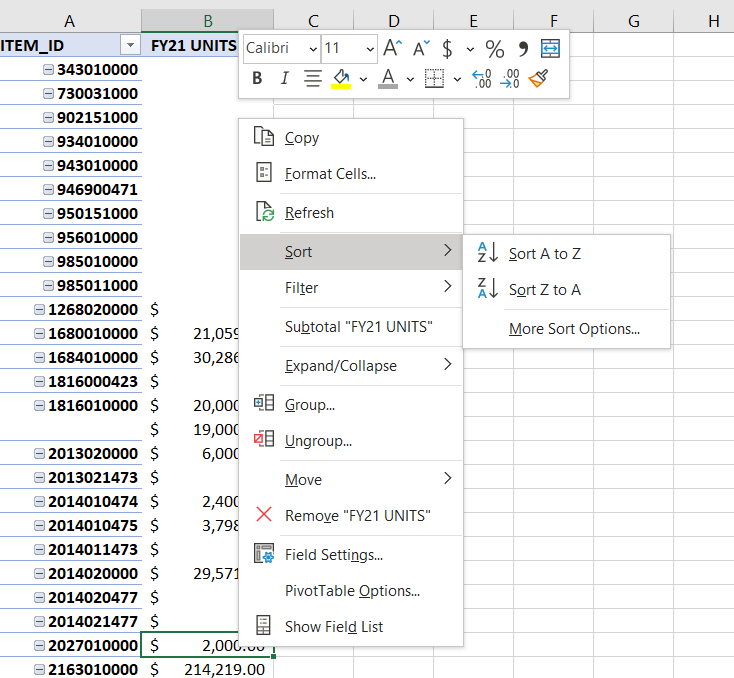
Task: Click item label 2014010475
Action: point(93,525)
